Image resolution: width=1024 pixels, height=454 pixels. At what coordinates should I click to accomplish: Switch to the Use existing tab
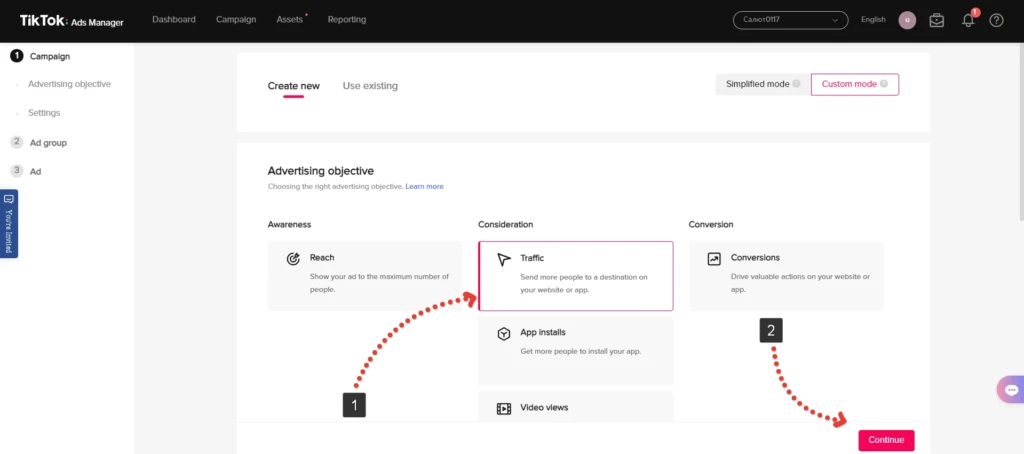(370, 86)
